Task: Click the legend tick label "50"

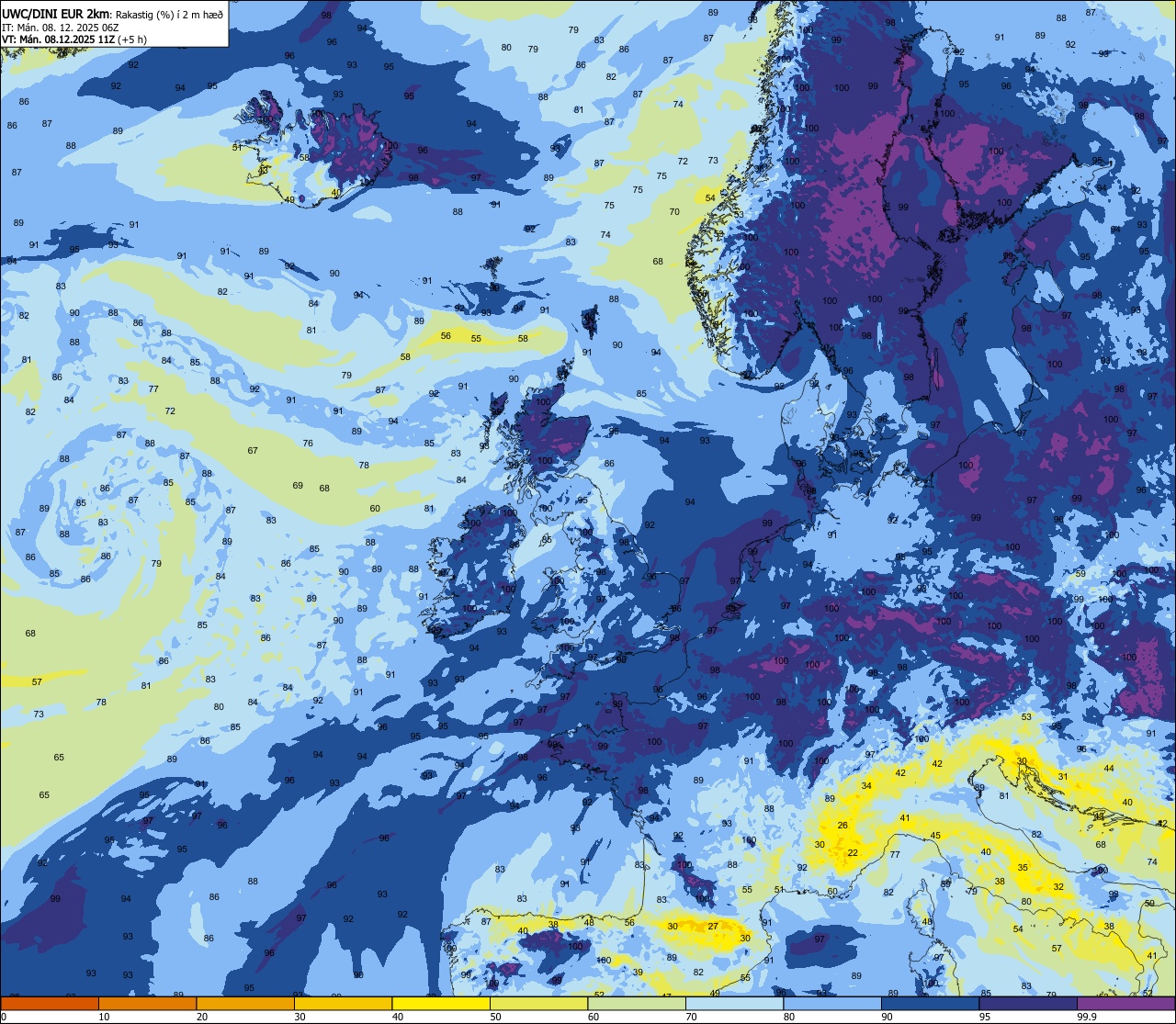Action: coord(495,1017)
